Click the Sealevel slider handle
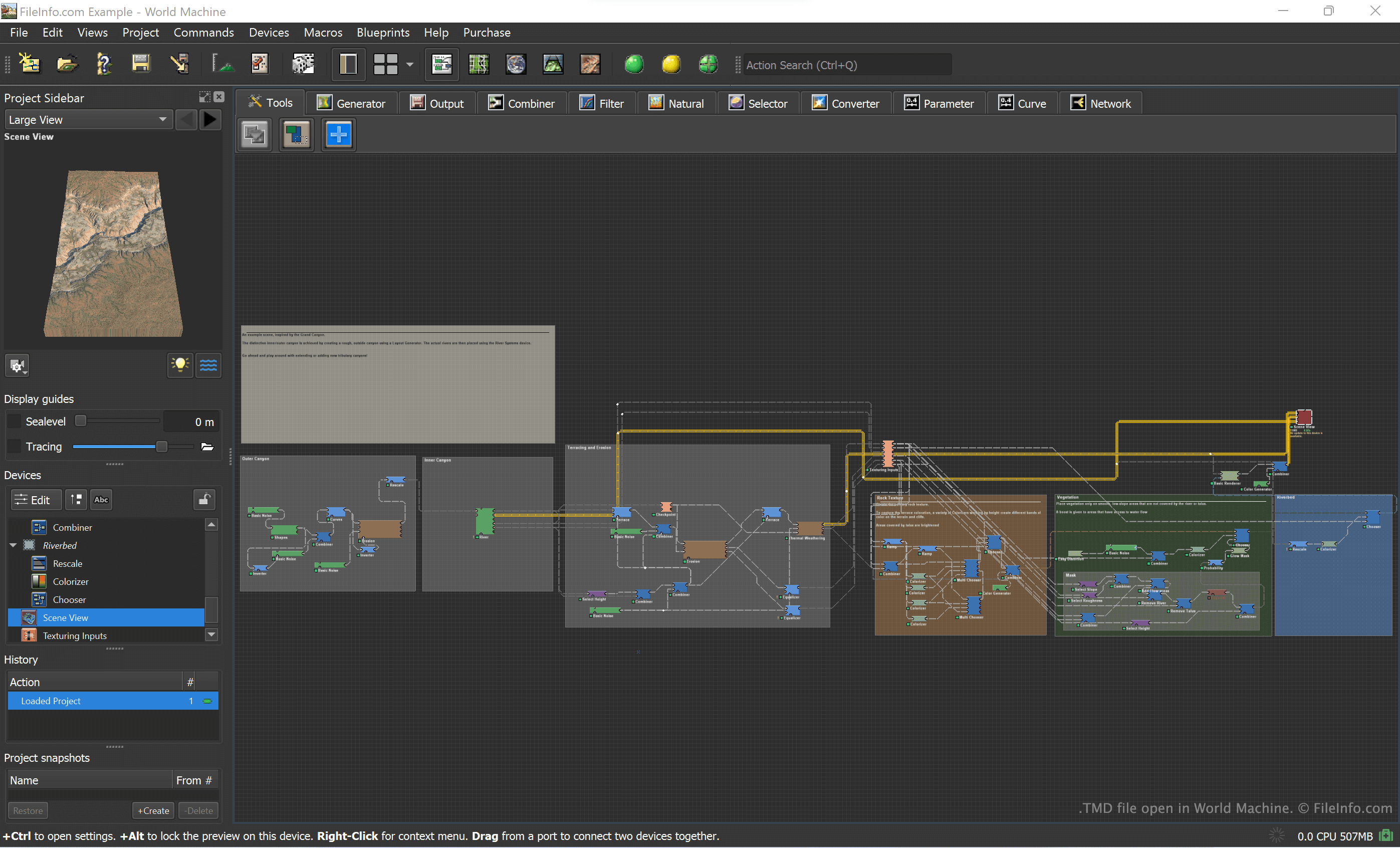 point(81,420)
